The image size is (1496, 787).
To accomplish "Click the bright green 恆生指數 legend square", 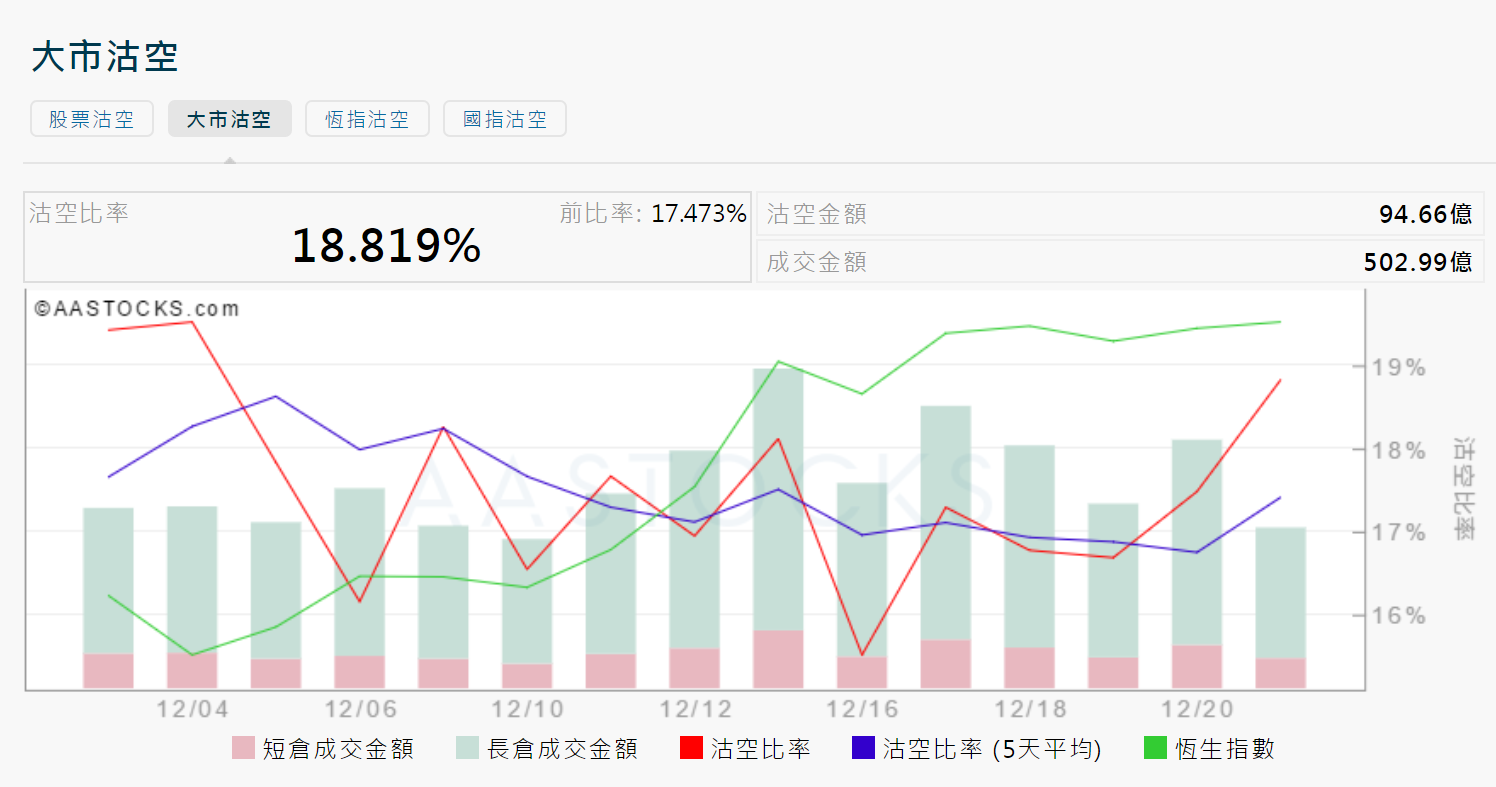I will click(1156, 748).
